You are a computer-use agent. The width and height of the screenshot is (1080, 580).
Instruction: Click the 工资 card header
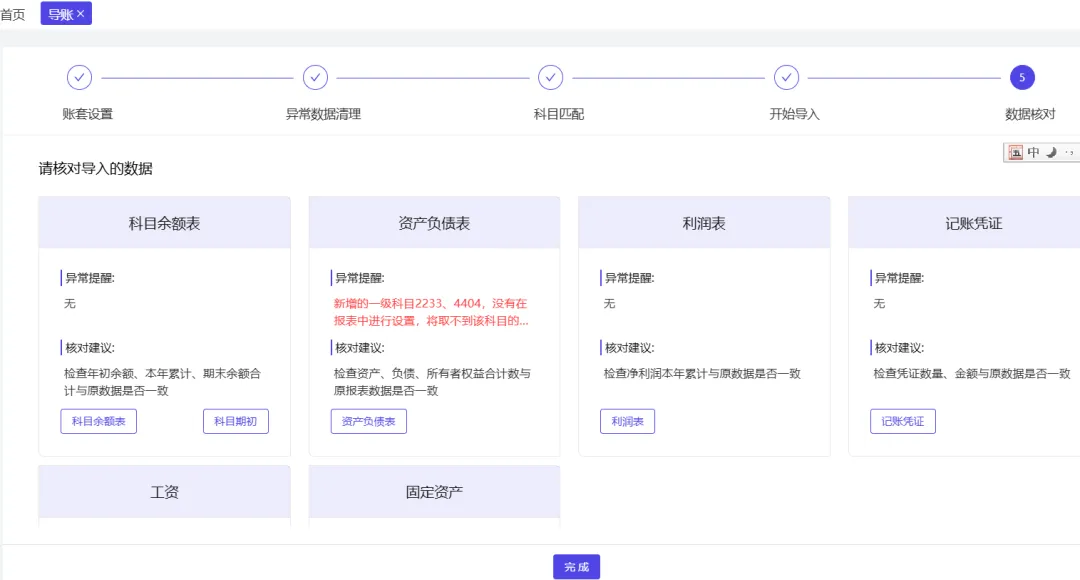click(165, 492)
